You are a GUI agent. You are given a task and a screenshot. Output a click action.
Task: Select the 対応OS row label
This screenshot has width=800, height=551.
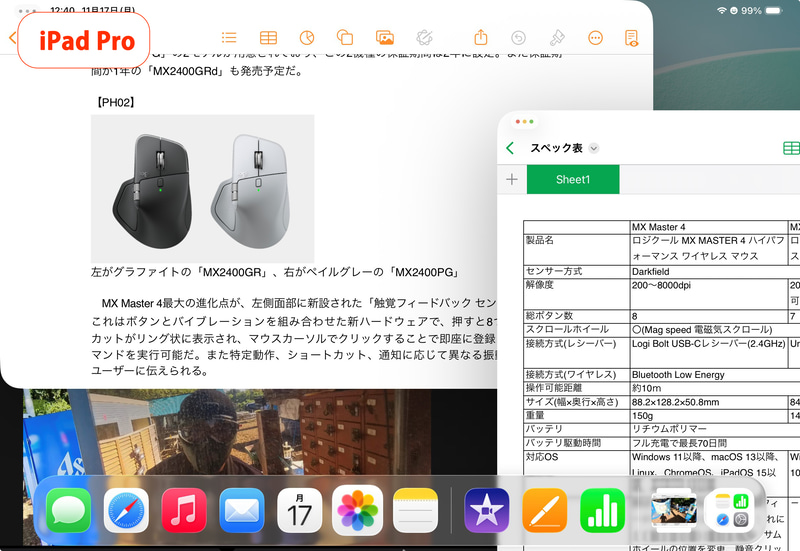click(x=577, y=463)
